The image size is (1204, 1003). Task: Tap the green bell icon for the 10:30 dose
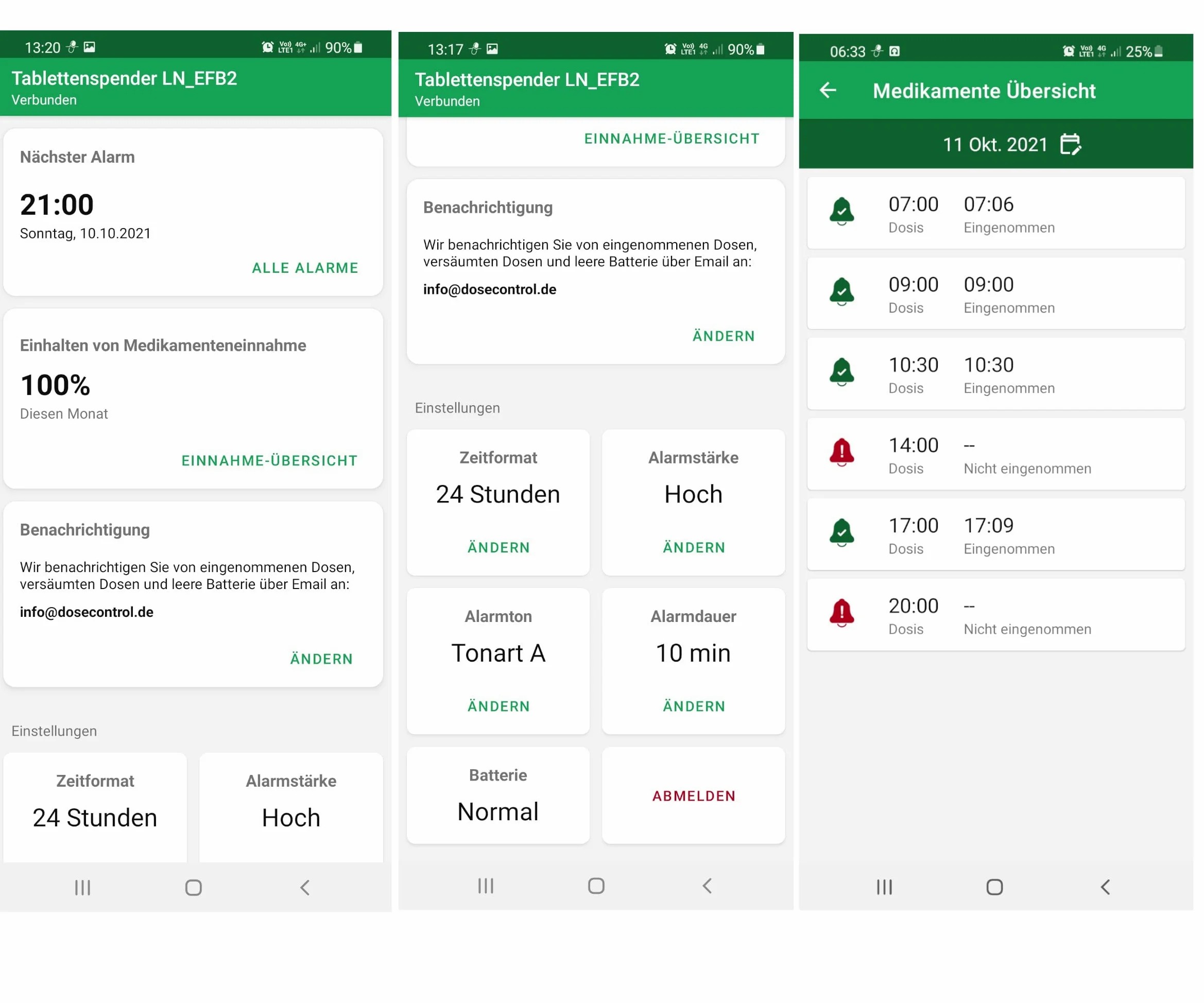pyautogui.click(x=841, y=372)
